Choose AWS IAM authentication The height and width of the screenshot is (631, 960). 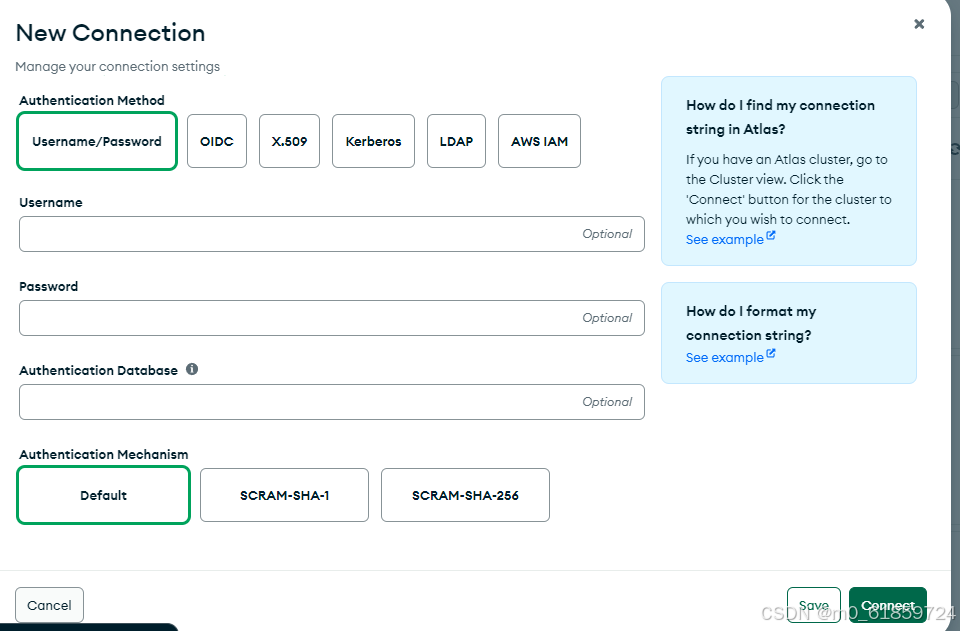539,141
